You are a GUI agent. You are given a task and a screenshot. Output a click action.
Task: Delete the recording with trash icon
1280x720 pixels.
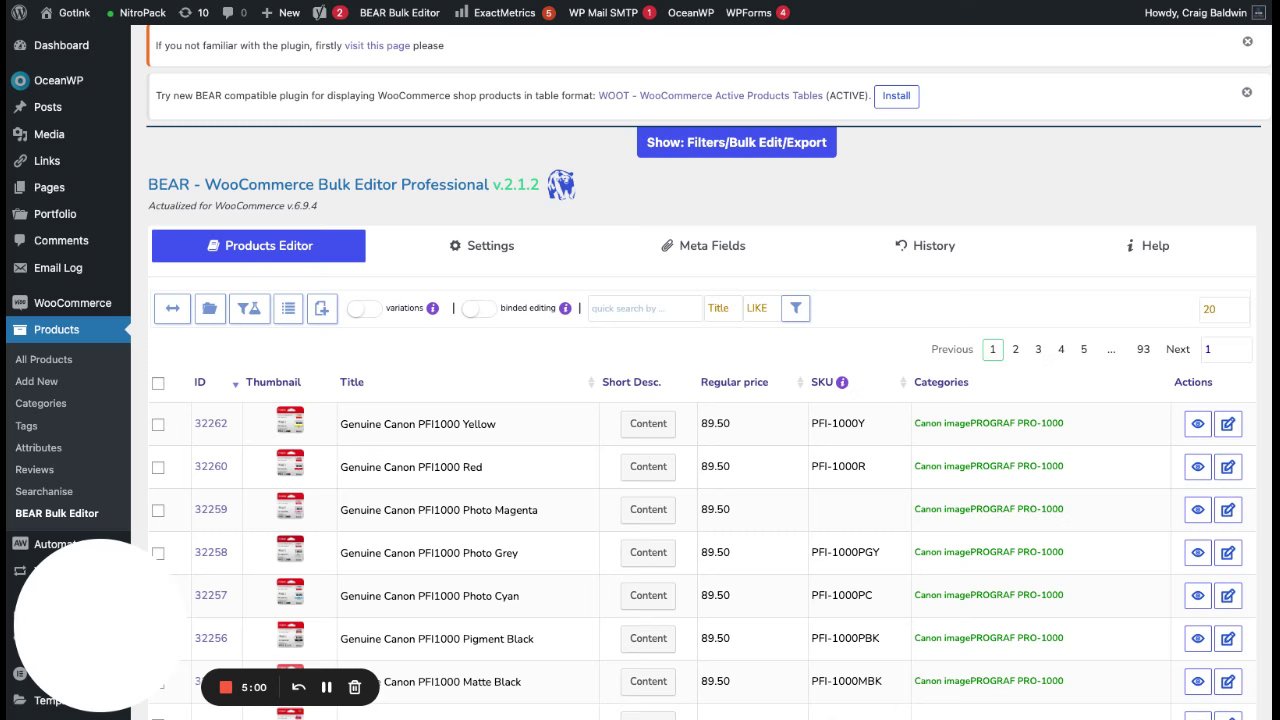[354, 687]
